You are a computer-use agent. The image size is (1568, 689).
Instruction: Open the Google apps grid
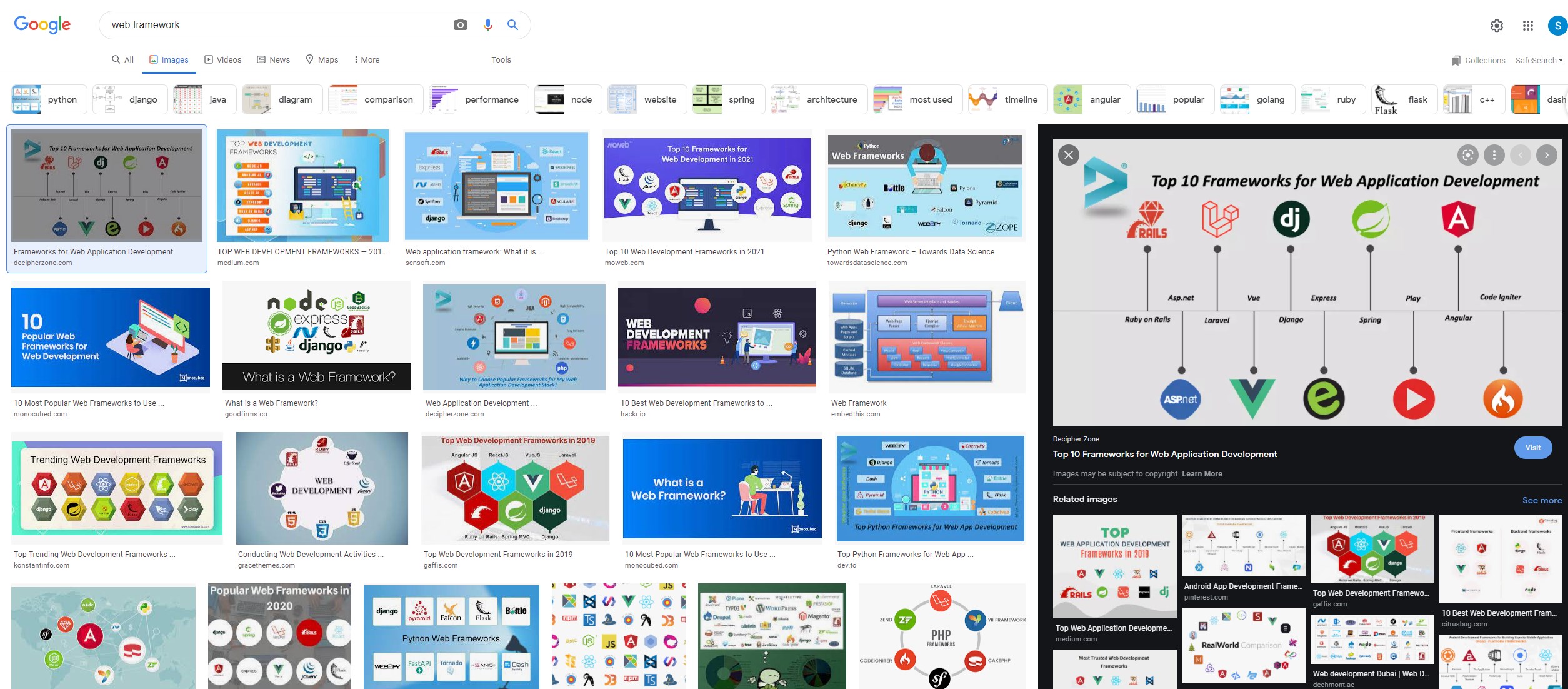(1527, 26)
